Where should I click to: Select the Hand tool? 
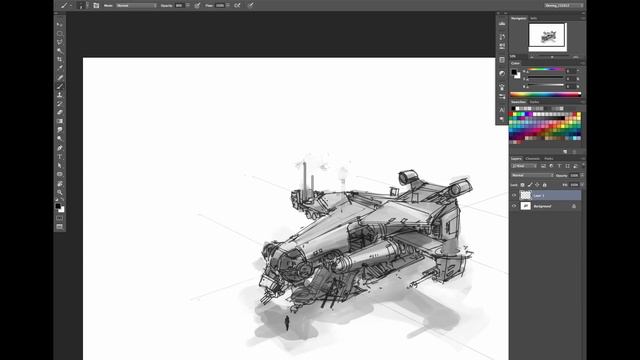[60, 183]
